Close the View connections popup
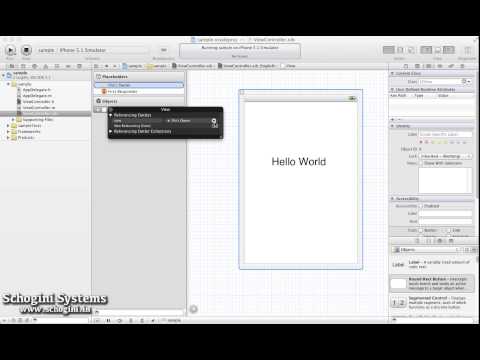The width and height of the screenshot is (480, 360). (x=111, y=109)
